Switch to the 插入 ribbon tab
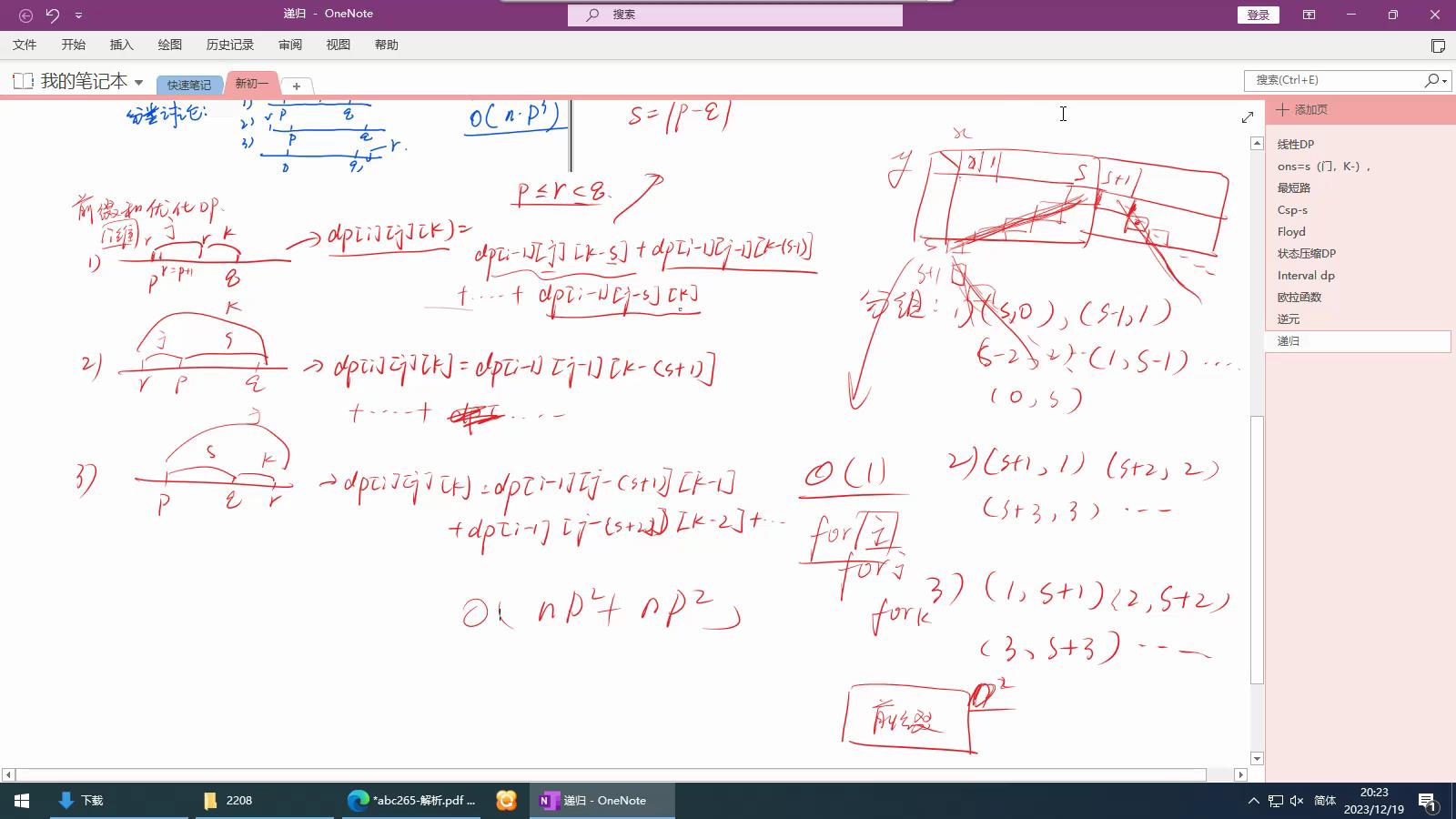This screenshot has height=819, width=1456. click(x=121, y=45)
